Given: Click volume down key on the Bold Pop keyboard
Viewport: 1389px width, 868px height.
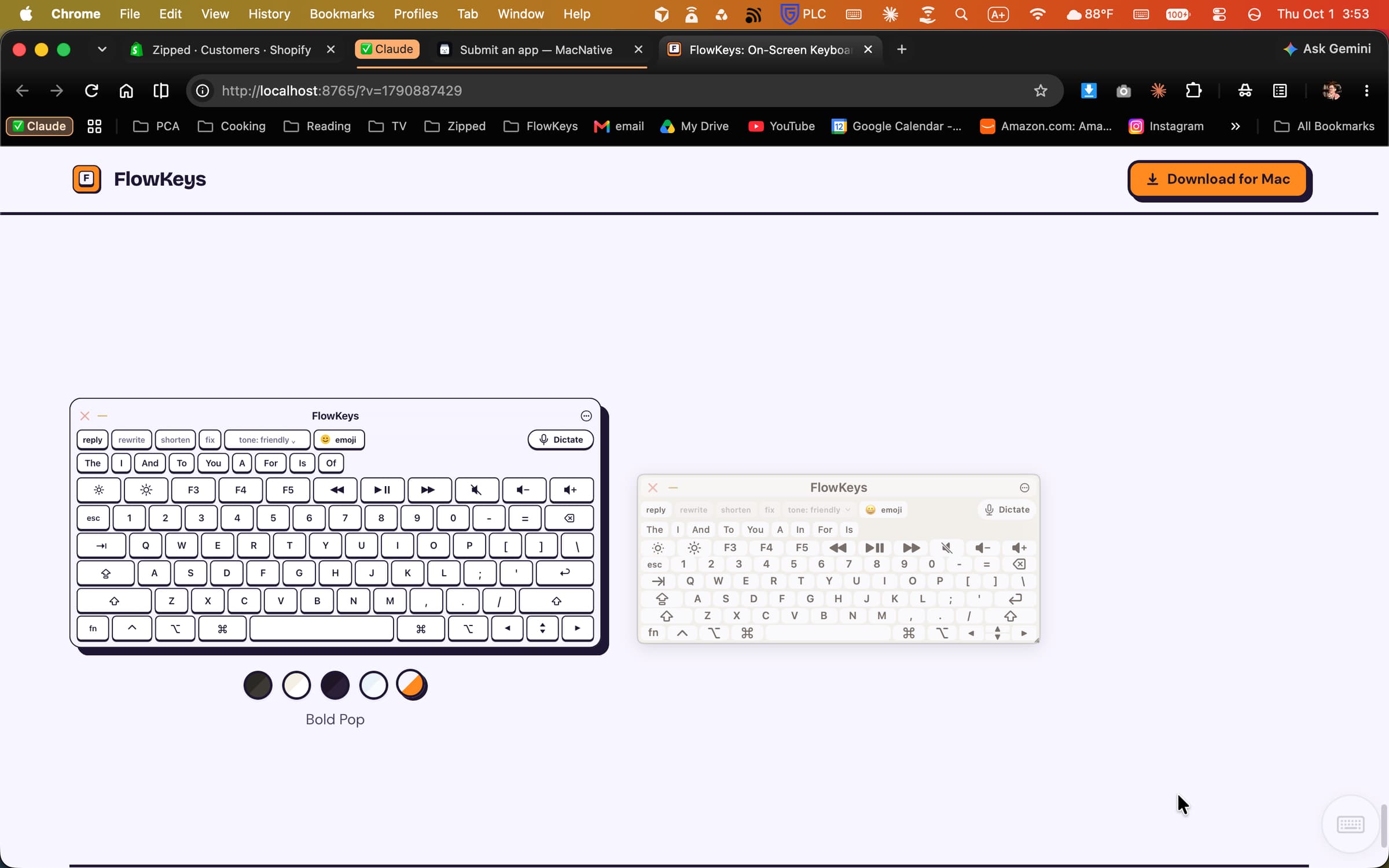Looking at the screenshot, I should pos(524,490).
